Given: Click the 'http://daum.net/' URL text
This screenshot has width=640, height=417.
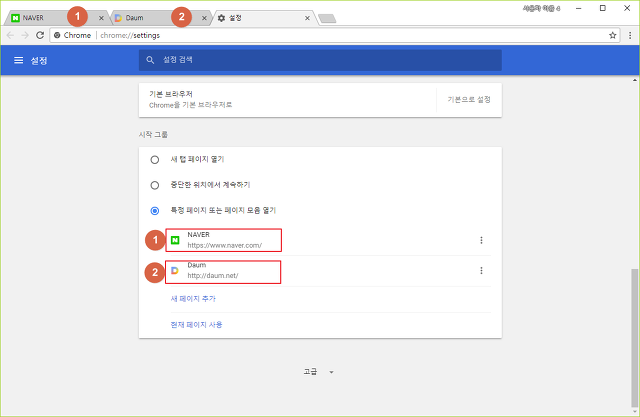Looking at the screenshot, I should [213, 275].
